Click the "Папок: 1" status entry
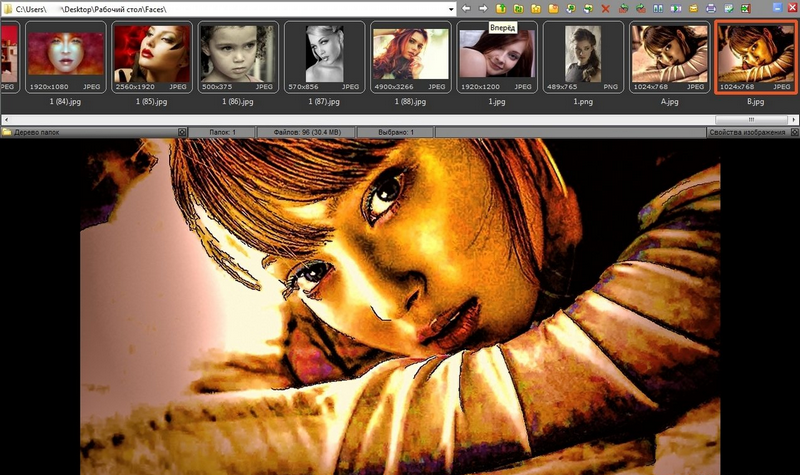The width and height of the screenshot is (800, 475). [x=222, y=132]
